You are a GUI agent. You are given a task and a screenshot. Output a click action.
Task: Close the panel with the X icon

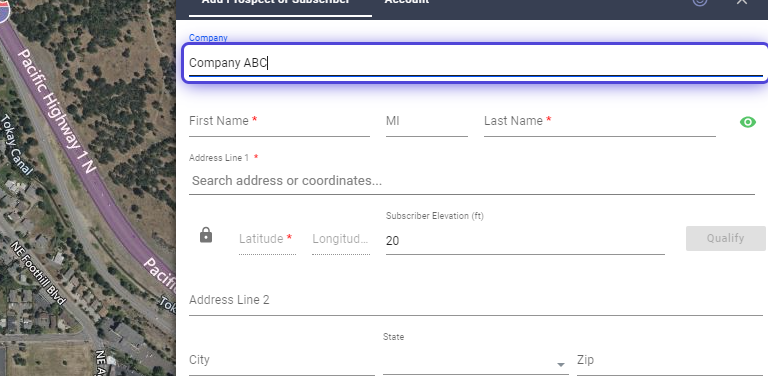[742, 1]
